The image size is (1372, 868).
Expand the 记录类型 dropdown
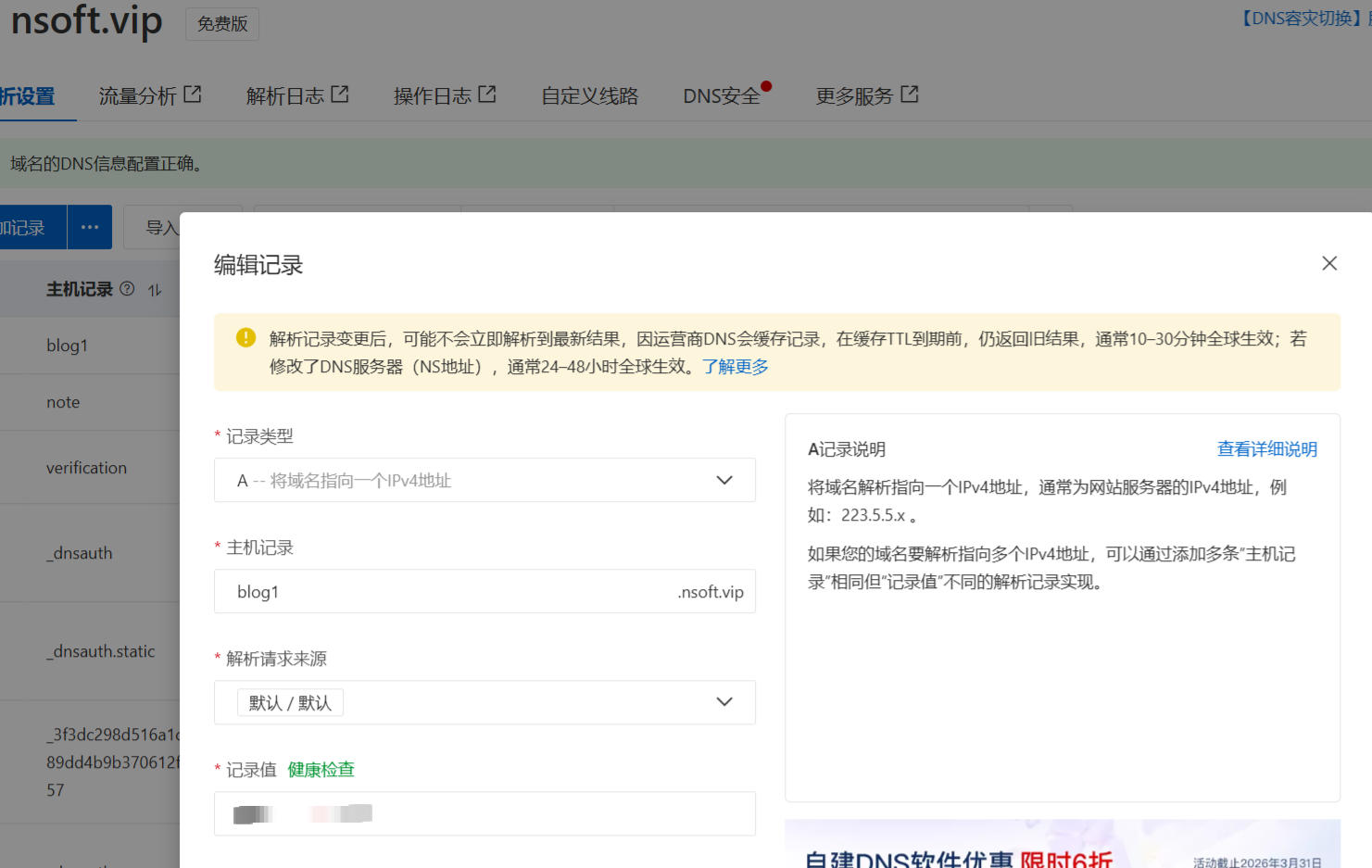click(484, 480)
